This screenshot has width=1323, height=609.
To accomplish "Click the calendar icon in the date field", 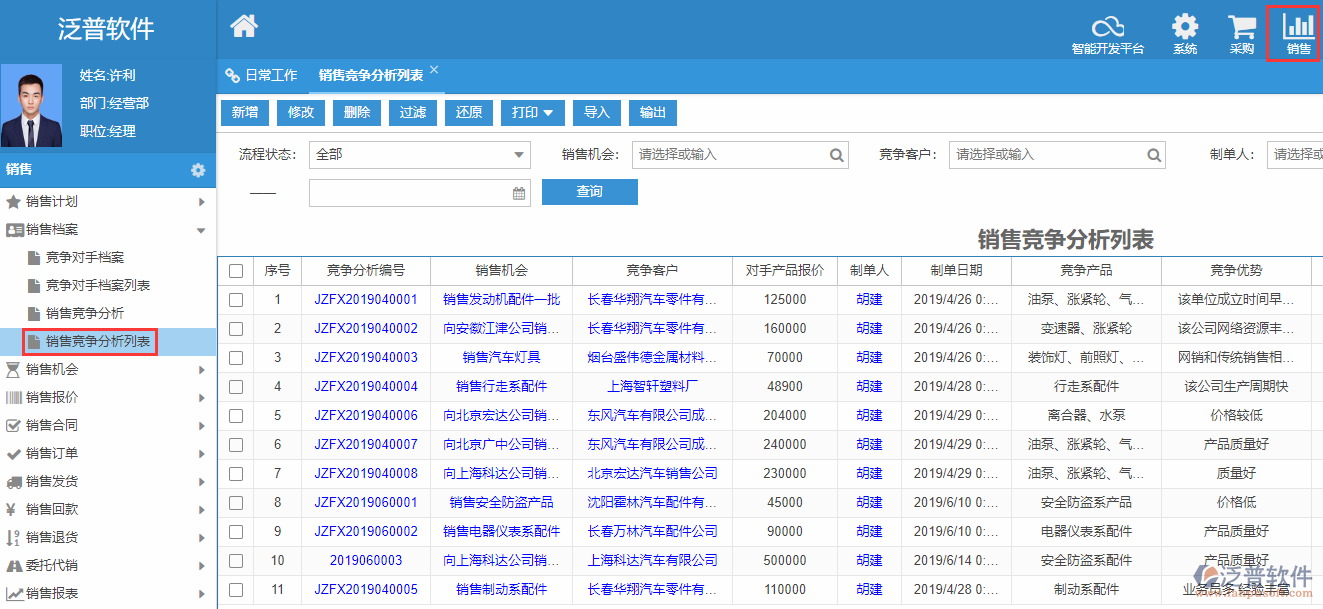I will tap(518, 192).
